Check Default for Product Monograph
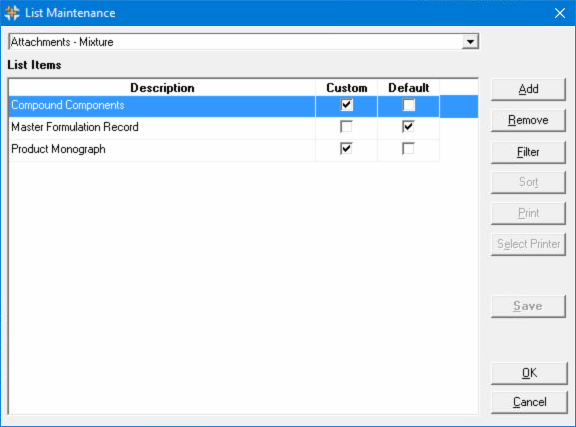This screenshot has width=576, height=427. [408, 149]
